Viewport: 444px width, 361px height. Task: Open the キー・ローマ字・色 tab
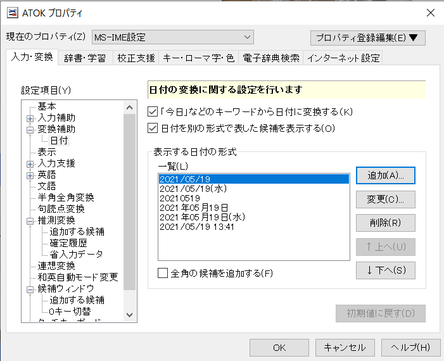(x=198, y=58)
